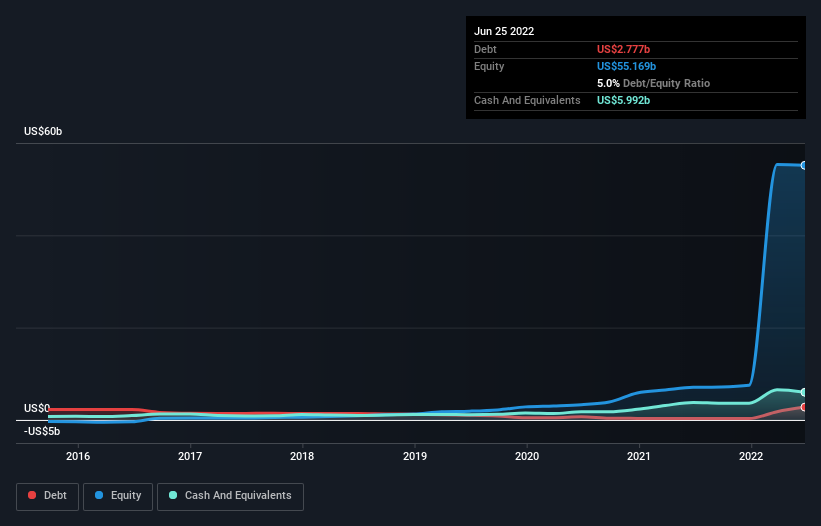Click the Debt label in tooltip

click(x=485, y=49)
